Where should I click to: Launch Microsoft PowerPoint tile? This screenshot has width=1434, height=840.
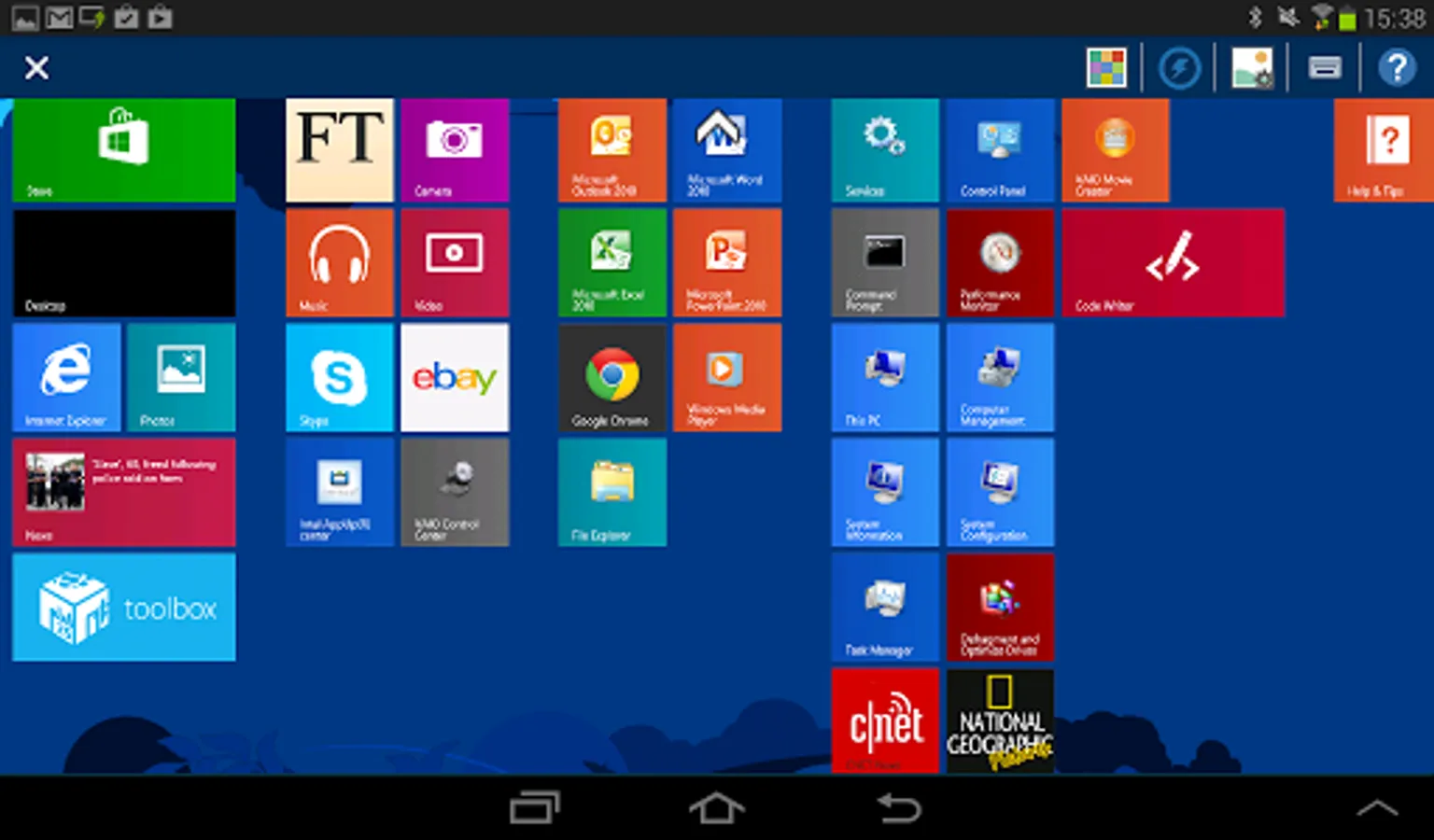tap(727, 263)
